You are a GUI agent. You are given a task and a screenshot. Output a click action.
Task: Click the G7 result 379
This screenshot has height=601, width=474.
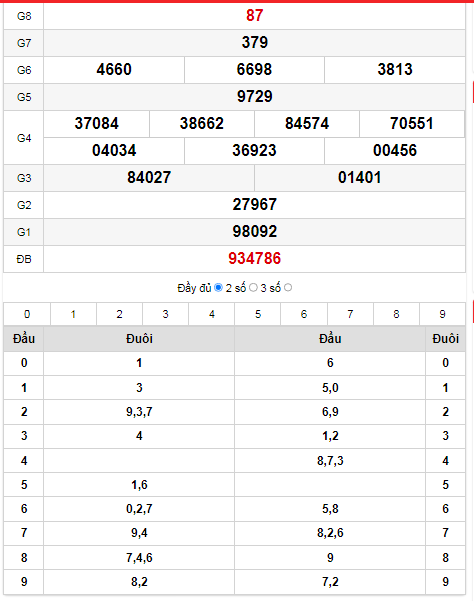(x=254, y=43)
